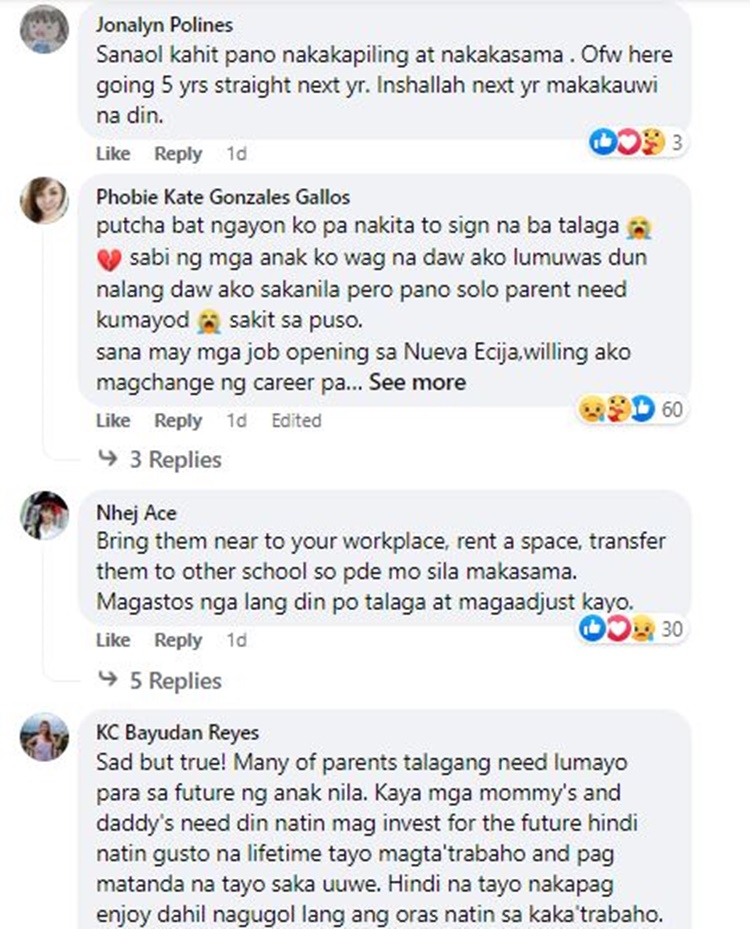Open KC Bayudan Reyes' name link
Image resolution: width=750 pixels, height=929 pixels.
coord(177,732)
